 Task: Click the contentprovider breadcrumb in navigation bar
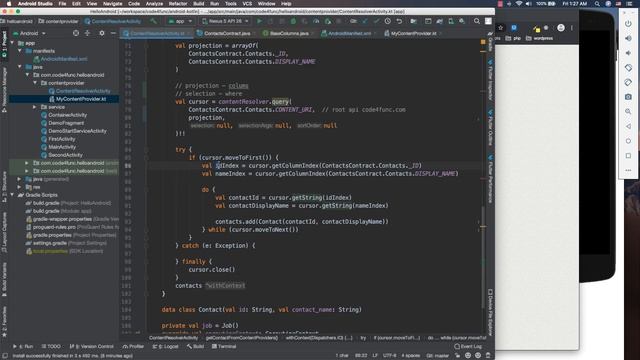click(x=58, y=21)
